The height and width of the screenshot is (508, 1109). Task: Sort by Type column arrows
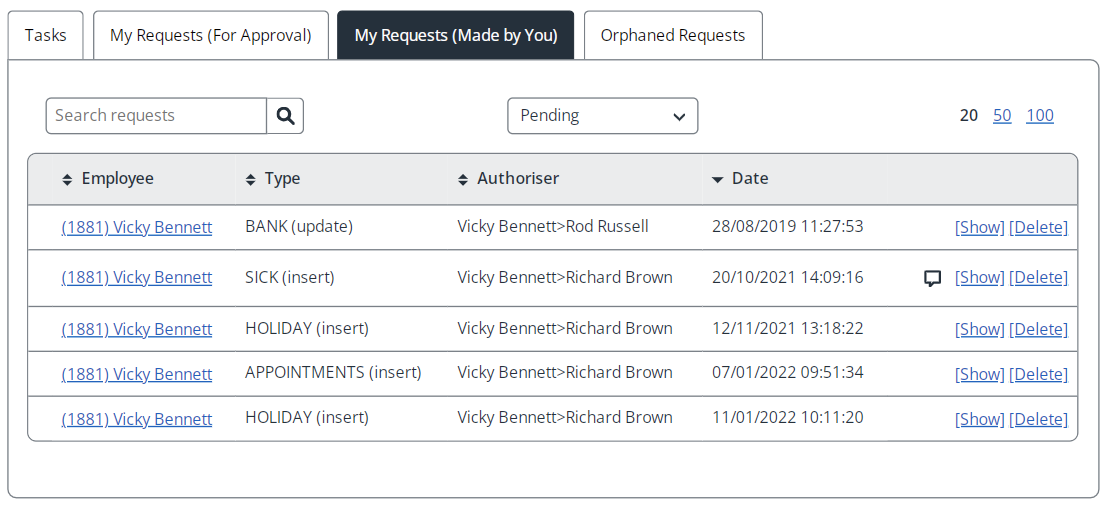tap(251, 180)
